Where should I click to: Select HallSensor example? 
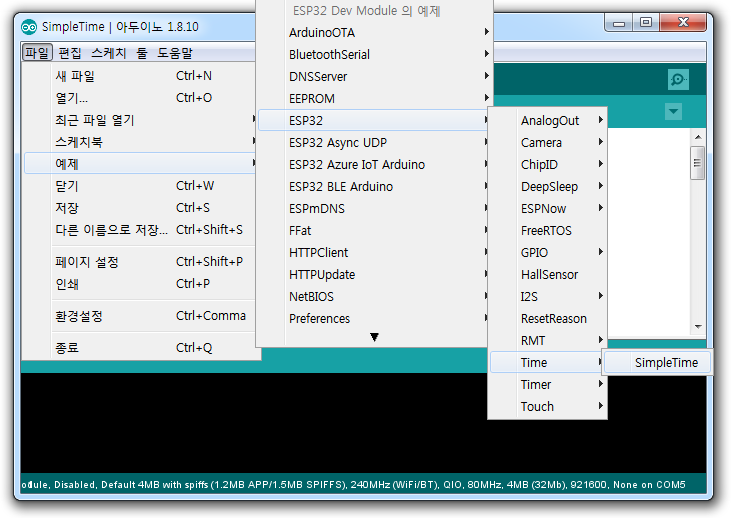click(547, 274)
